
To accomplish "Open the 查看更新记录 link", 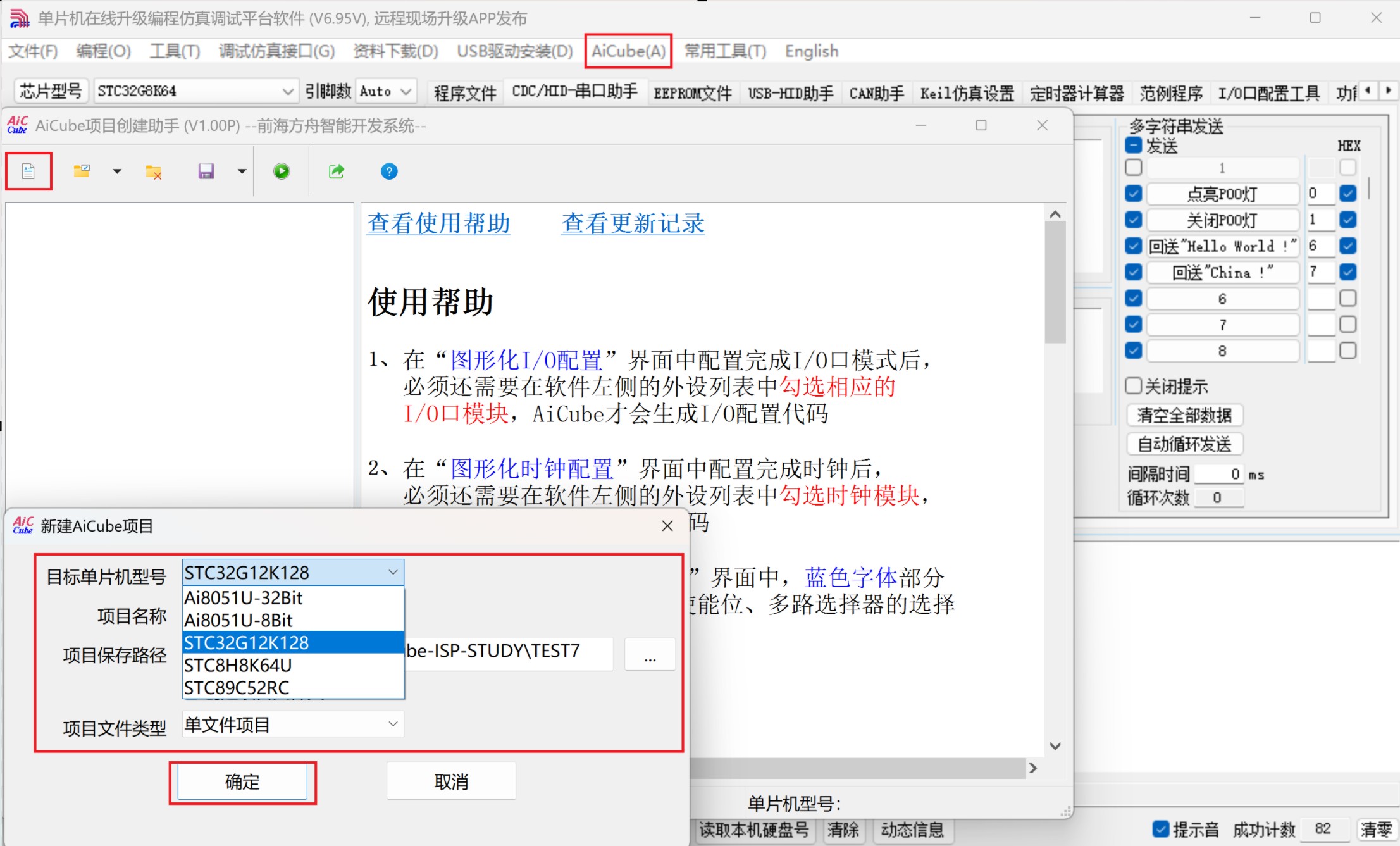I will [x=633, y=223].
